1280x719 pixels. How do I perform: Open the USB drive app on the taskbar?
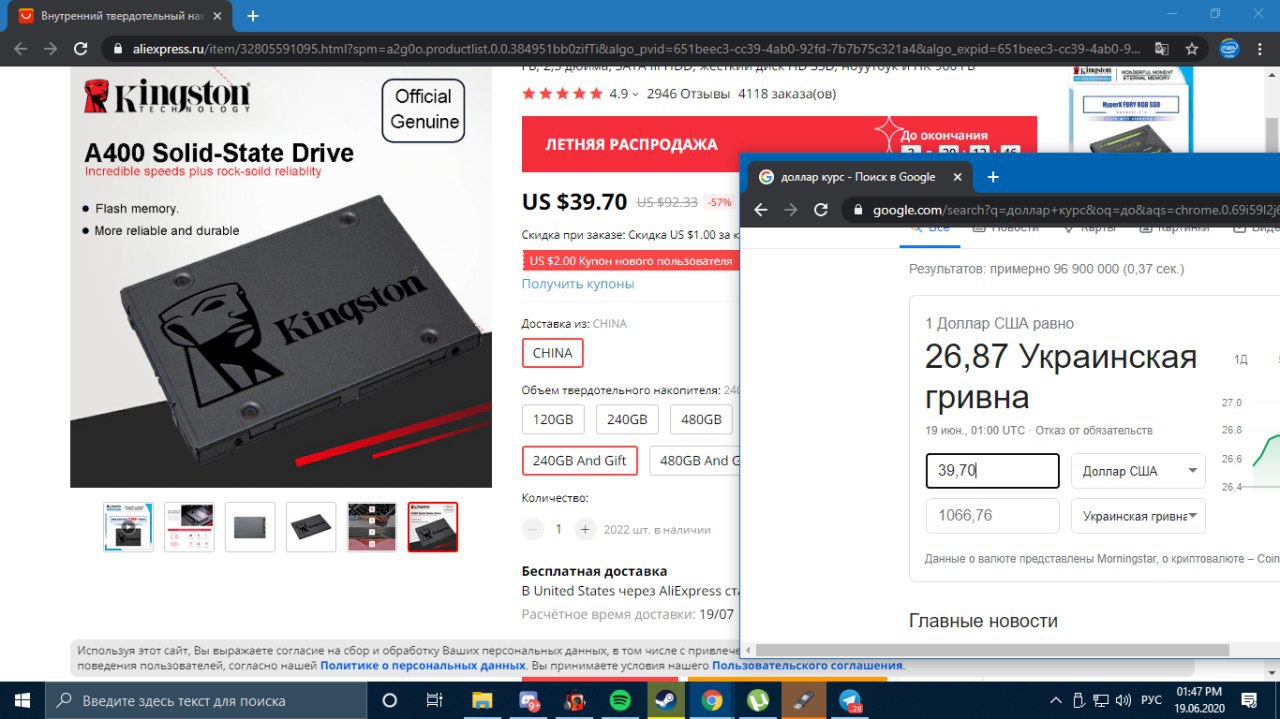click(x=804, y=700)
